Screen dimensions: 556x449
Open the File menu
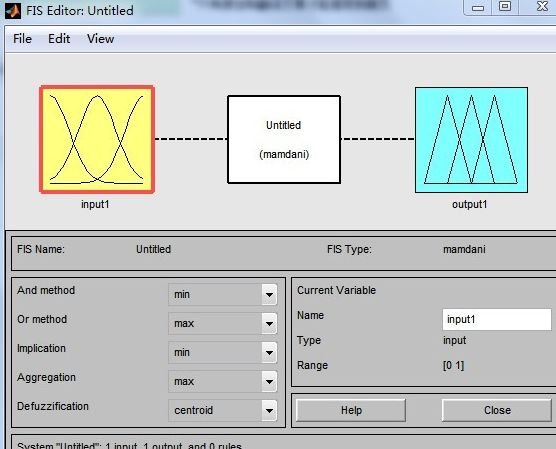coord(22,38)
